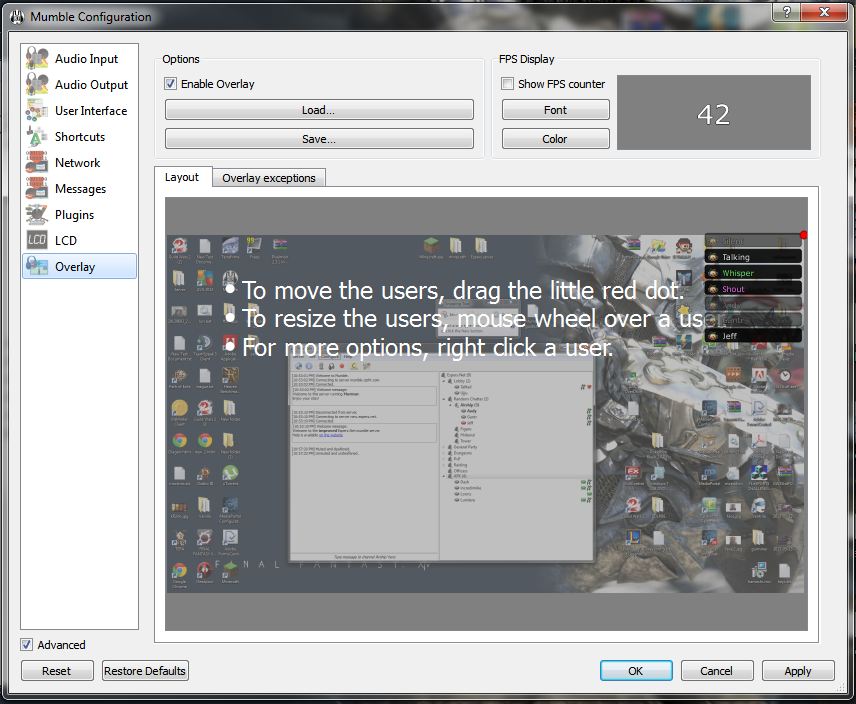
Task: Go to Shortcuts settings icon
Action: (38, 137)
